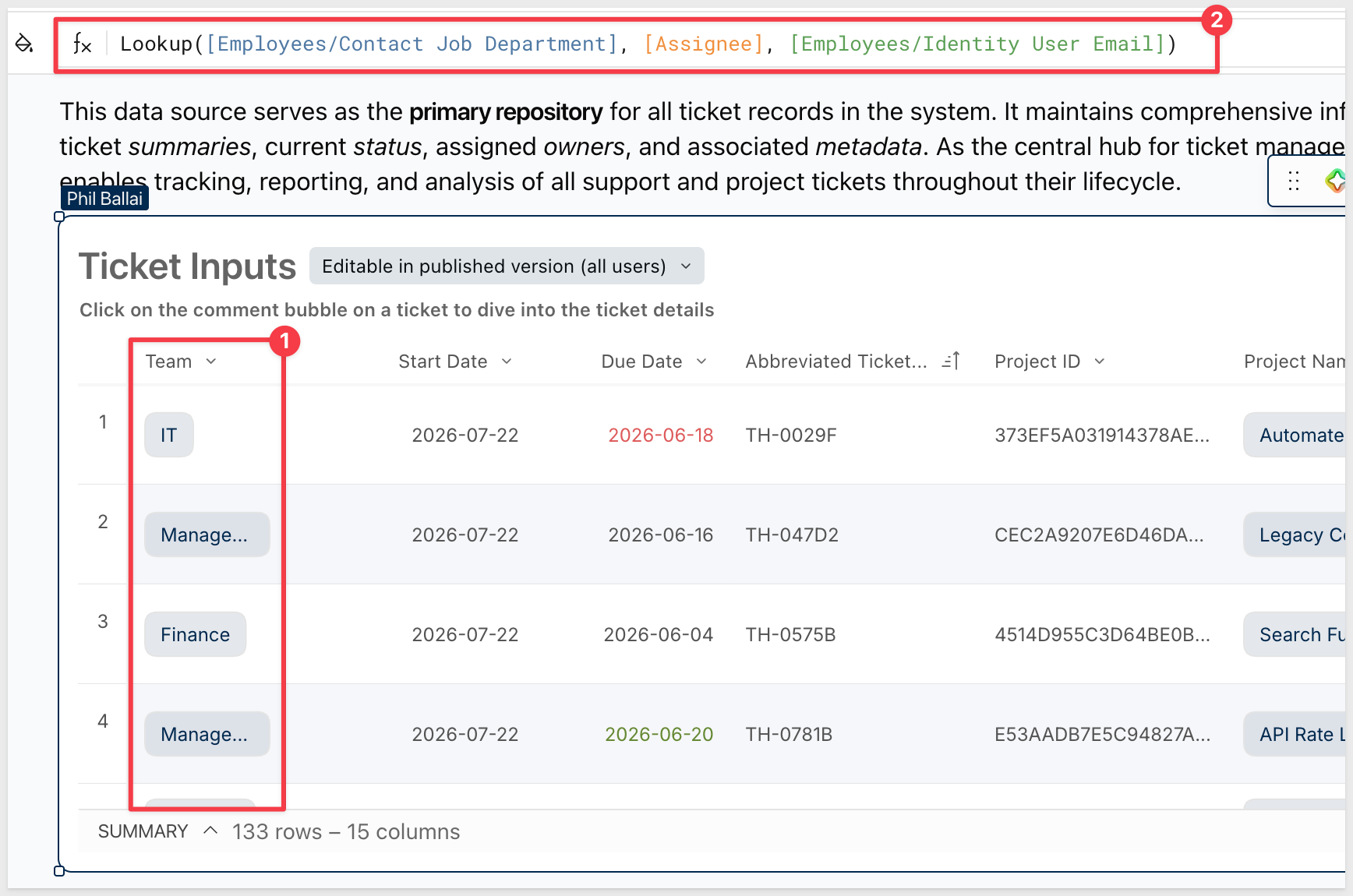Select row number 2
The height and width of the screenshot is (896, 1353).
pyautogui.click(x=103, y=522)
